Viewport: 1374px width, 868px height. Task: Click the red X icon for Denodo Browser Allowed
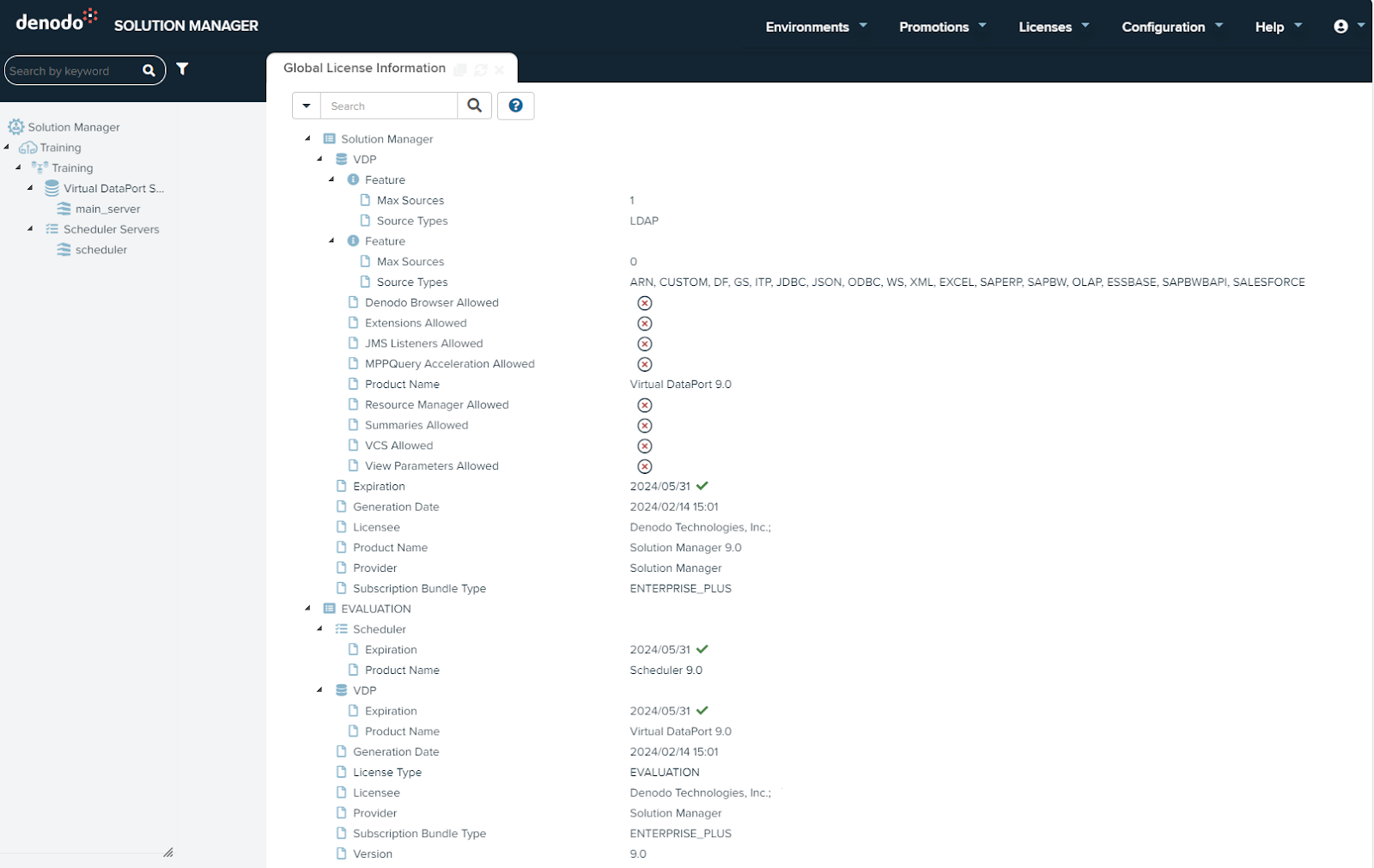[x=645, y=303]
